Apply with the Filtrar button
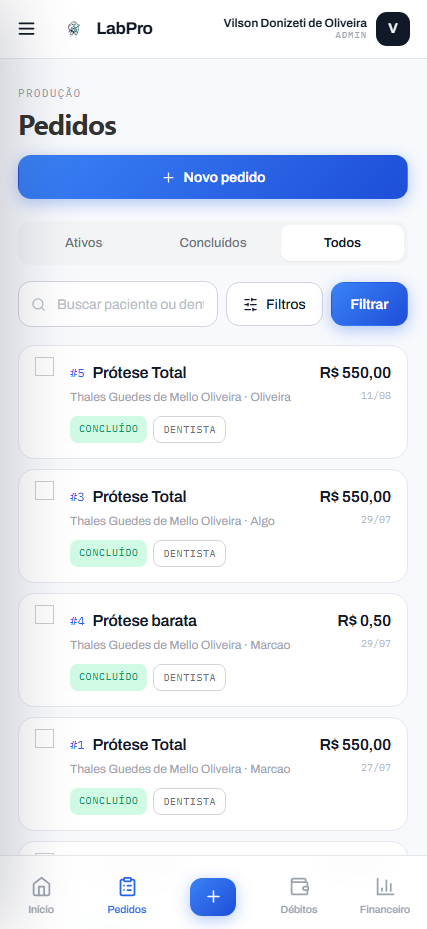Image resolution: width=427 pixels, height=929 pixels. point(370,304)
